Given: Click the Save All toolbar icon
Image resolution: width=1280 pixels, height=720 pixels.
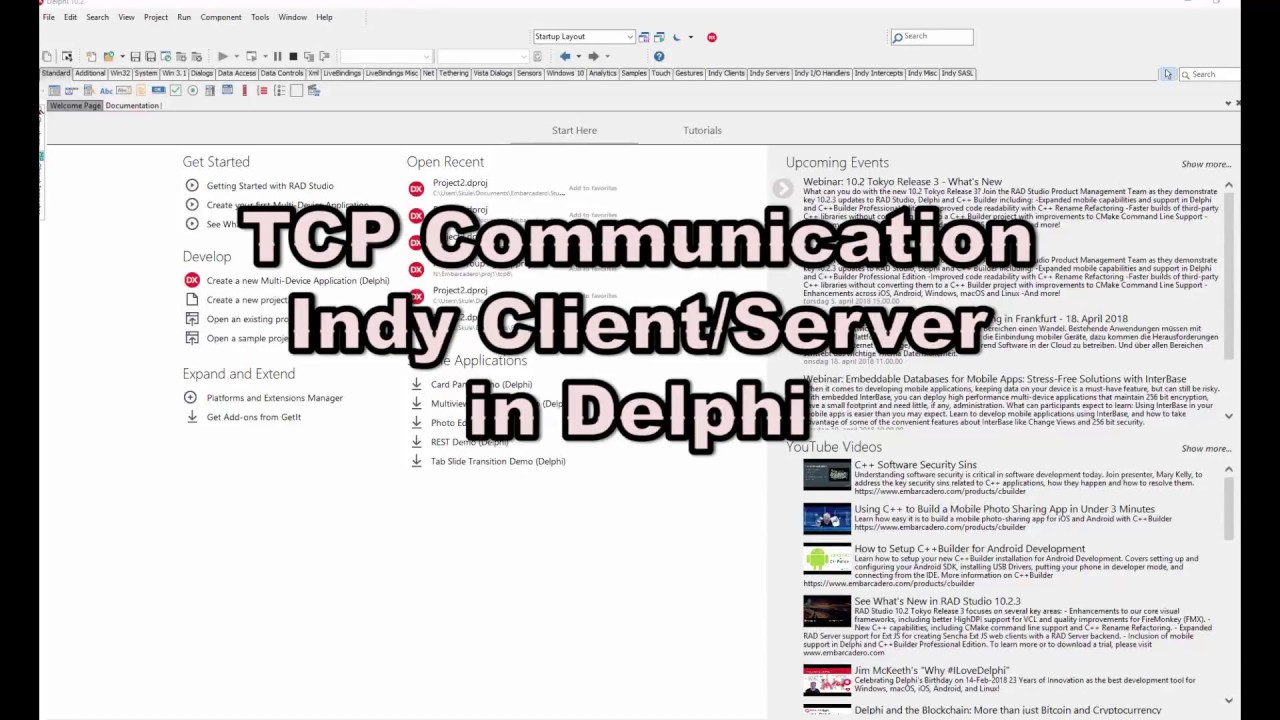Looking at the screenshot, I should pyautogui.click(x=150, y=56).
